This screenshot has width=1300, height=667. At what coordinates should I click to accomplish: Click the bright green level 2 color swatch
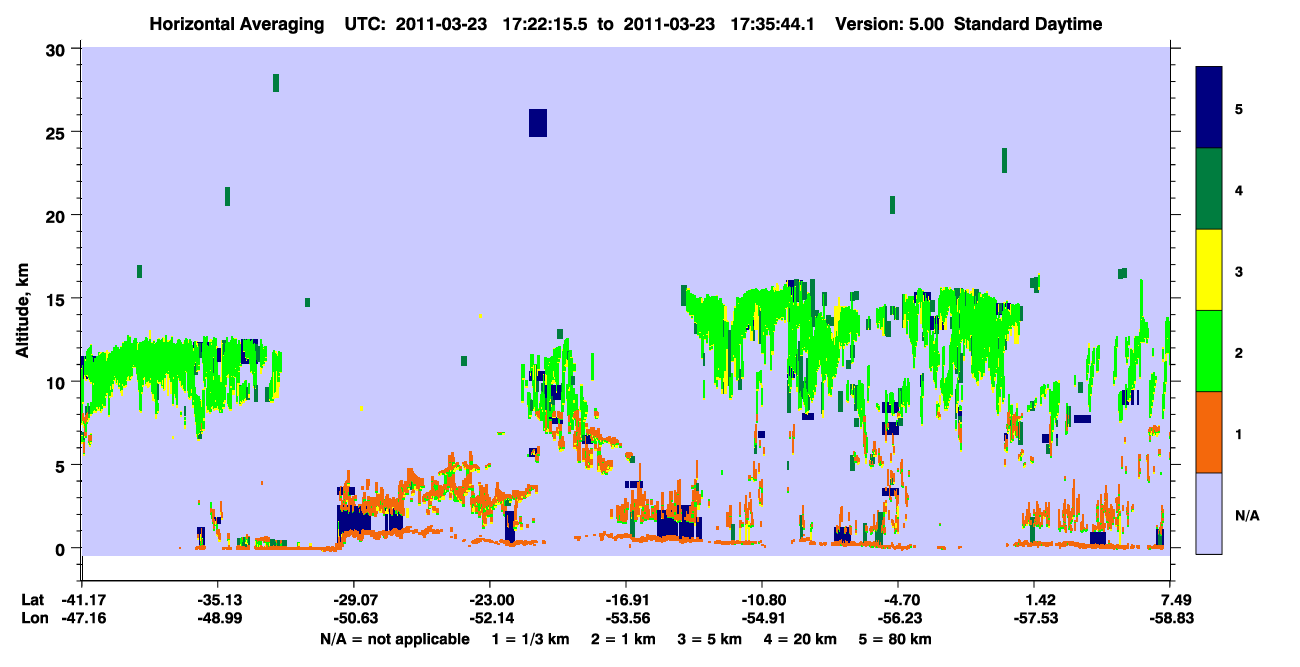[1209, 351]
